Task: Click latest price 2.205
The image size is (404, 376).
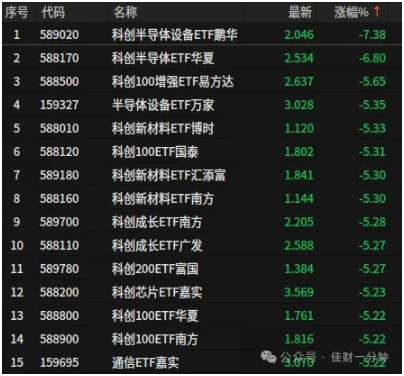Action: click(x=299, y=222)
